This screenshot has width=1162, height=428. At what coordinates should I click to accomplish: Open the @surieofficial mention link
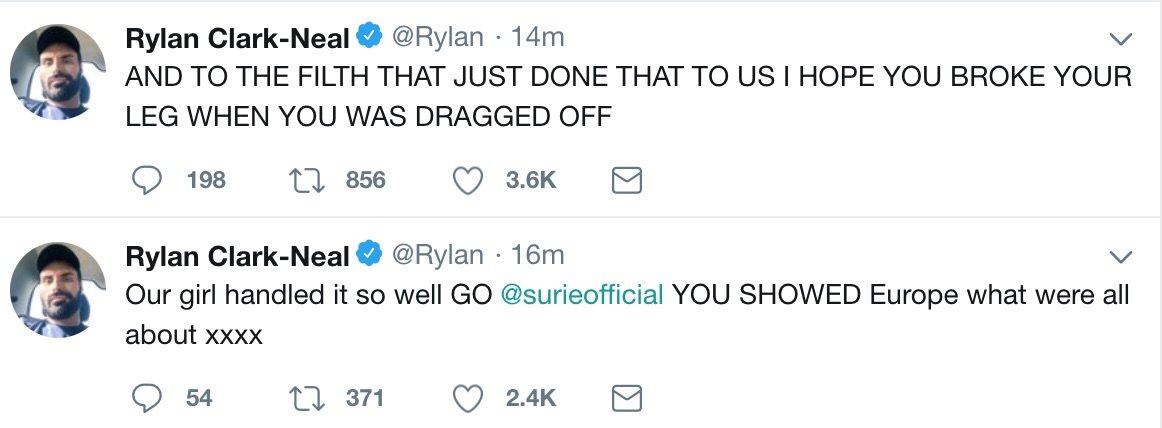(582, 297)
